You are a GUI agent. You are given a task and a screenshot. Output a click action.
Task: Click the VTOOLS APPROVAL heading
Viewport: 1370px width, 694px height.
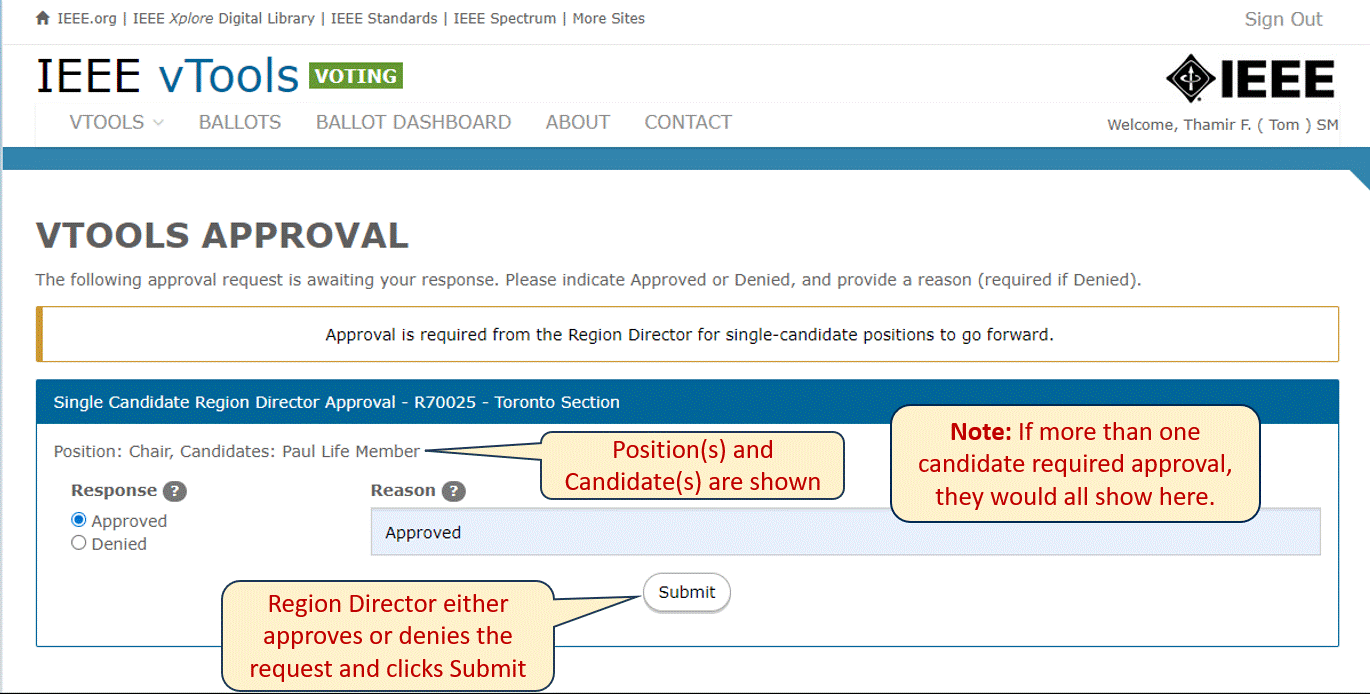[222, 236]
